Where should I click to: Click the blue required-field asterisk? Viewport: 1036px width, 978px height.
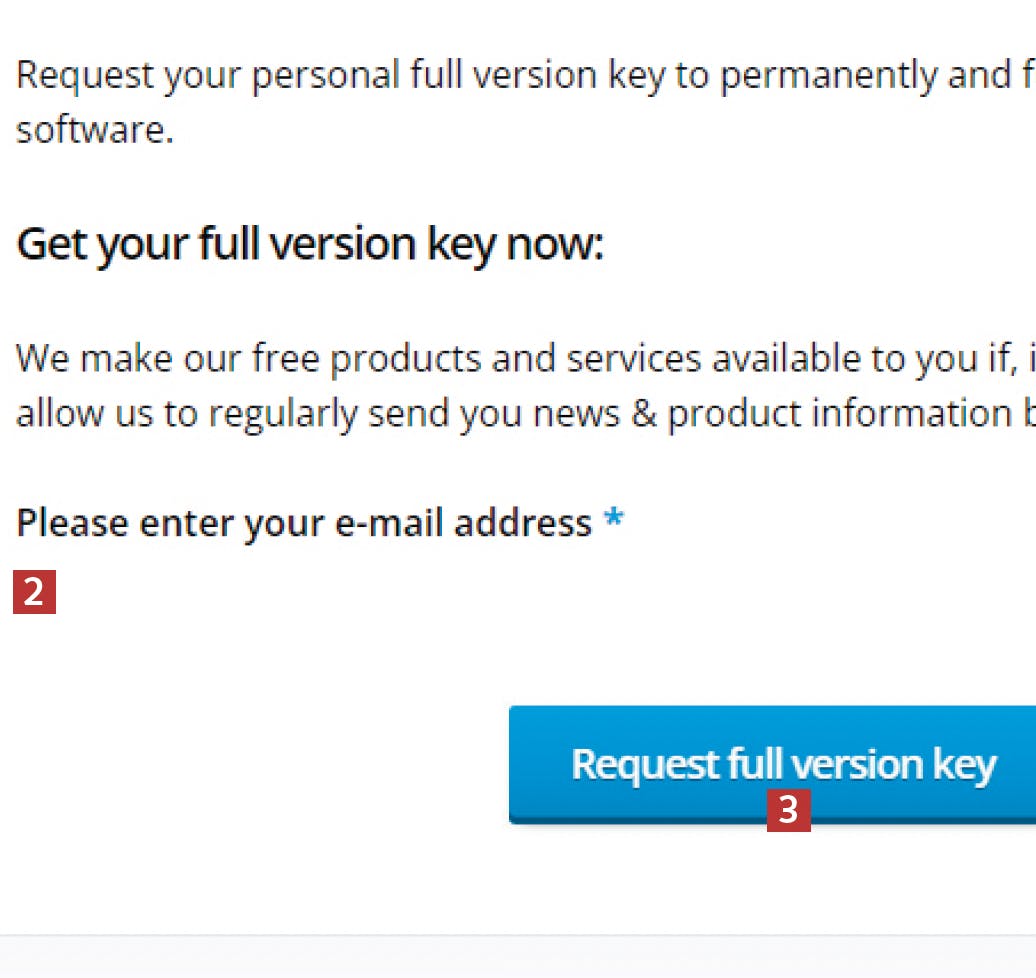point(613,521)
